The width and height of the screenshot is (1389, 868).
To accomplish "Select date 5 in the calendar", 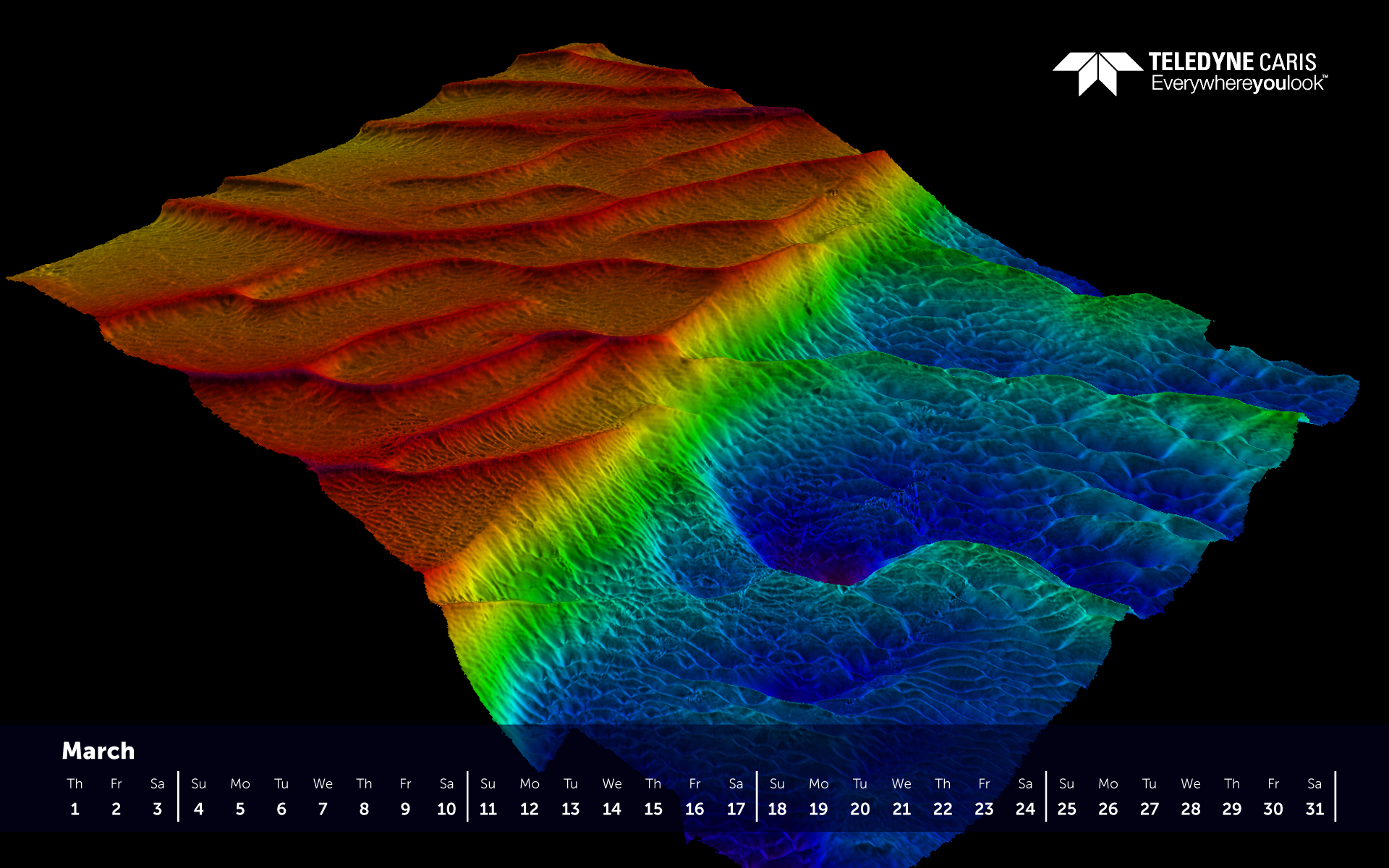I will click(240, 809).
